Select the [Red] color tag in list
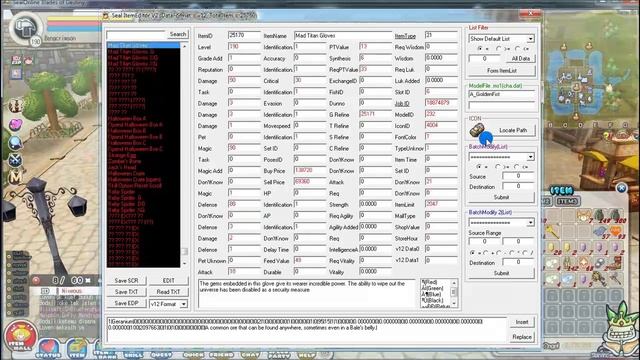The image size is (640, 360). [429, 282]
